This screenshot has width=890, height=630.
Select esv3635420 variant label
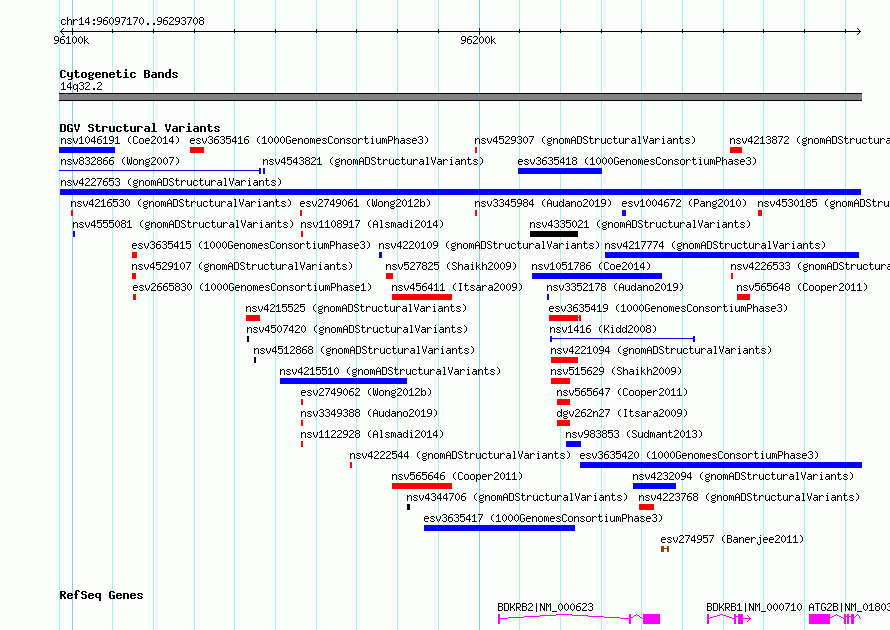(699, 455)
